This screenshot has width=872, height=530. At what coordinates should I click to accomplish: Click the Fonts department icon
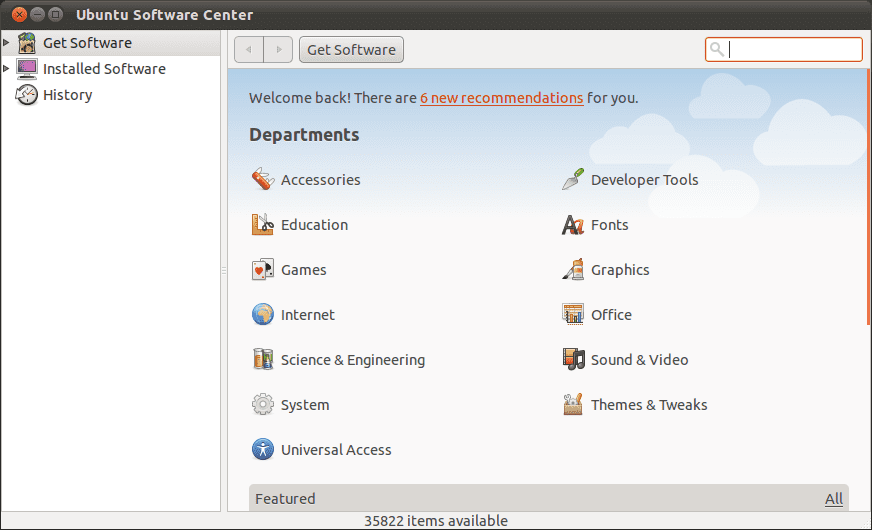pyautogui.click(x=572, y=225)
